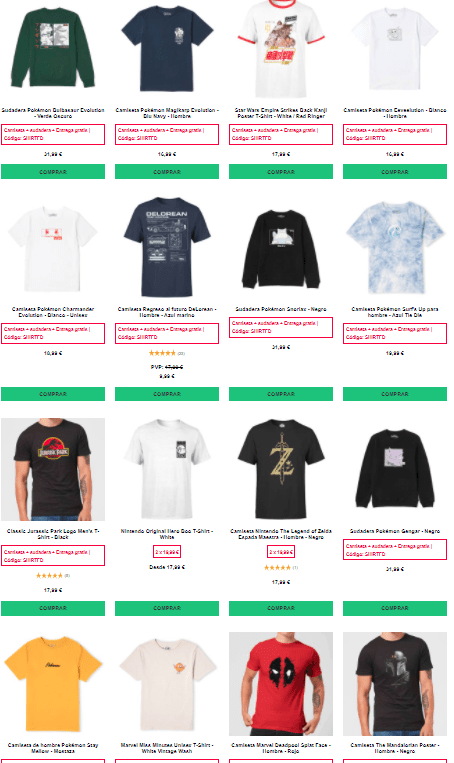Open The Mandalorian Poster shirt title link

(395, 748)
